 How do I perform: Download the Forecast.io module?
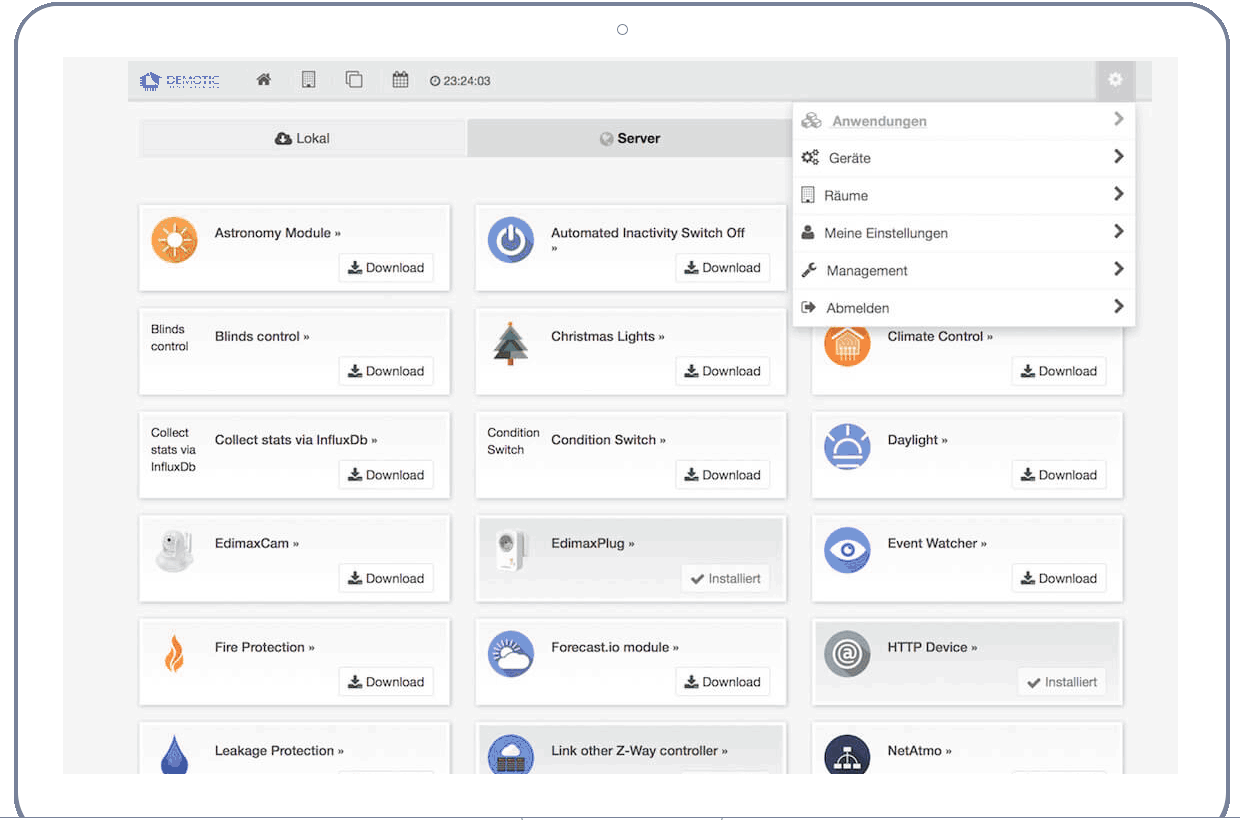click(x=722, y=682)
